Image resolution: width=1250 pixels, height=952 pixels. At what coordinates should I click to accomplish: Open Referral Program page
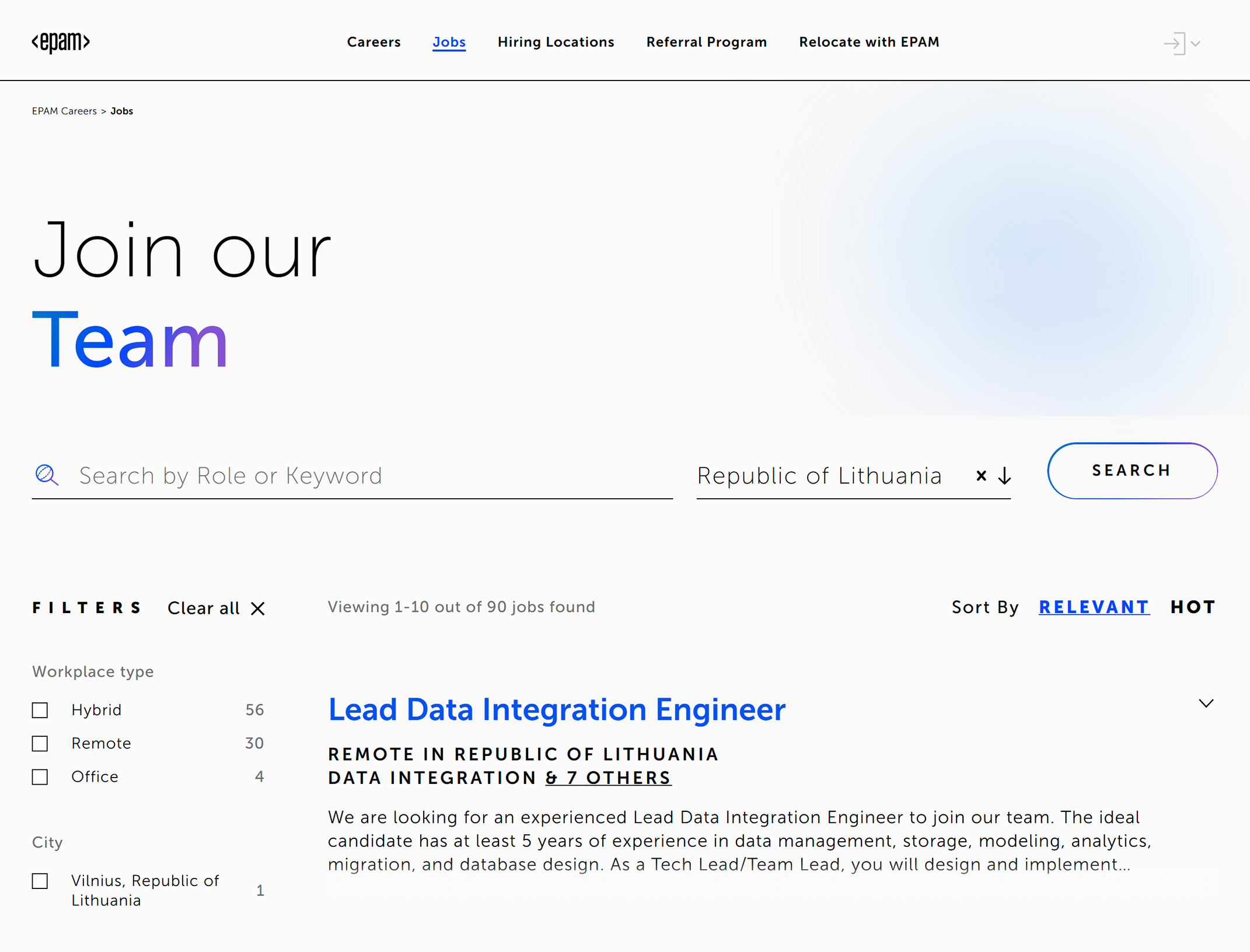pos(706,42)
